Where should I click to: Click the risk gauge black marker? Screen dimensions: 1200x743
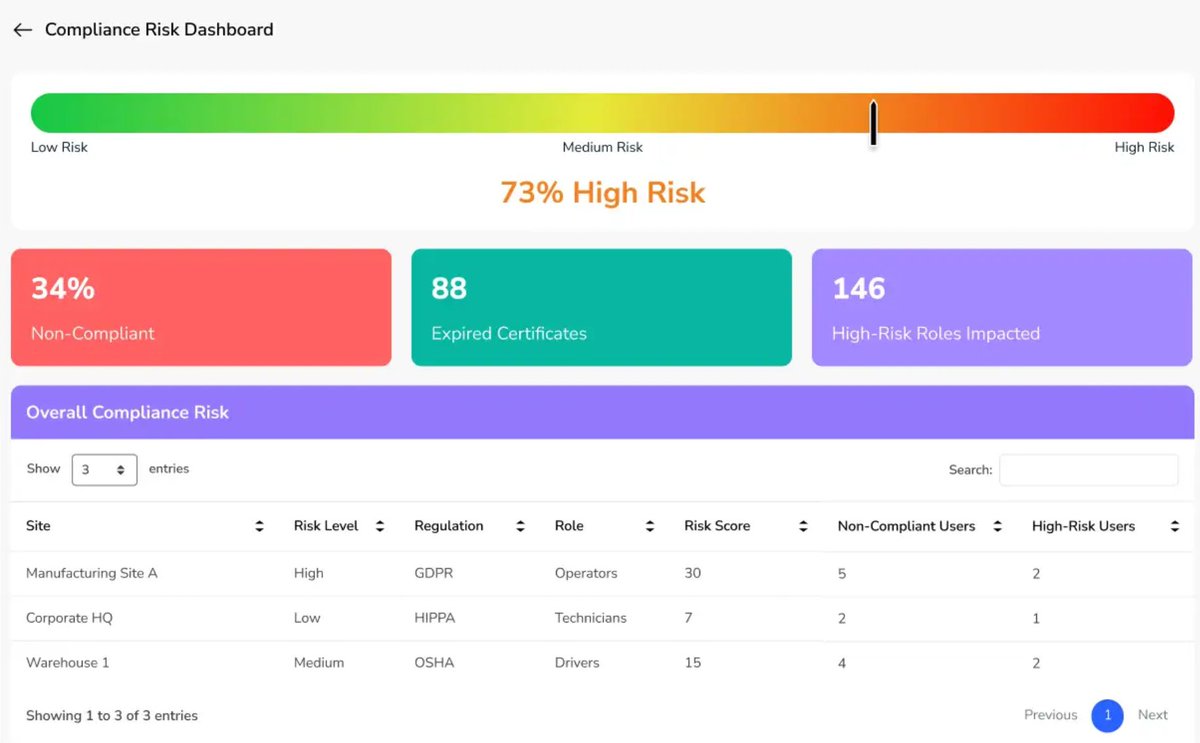click(873, 123)
